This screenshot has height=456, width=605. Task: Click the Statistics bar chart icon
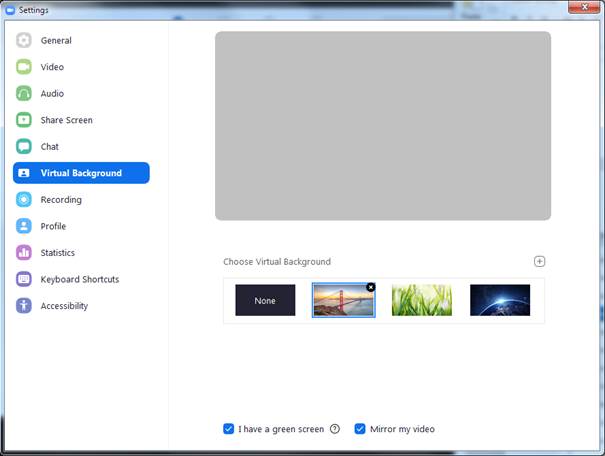point(24,253)
